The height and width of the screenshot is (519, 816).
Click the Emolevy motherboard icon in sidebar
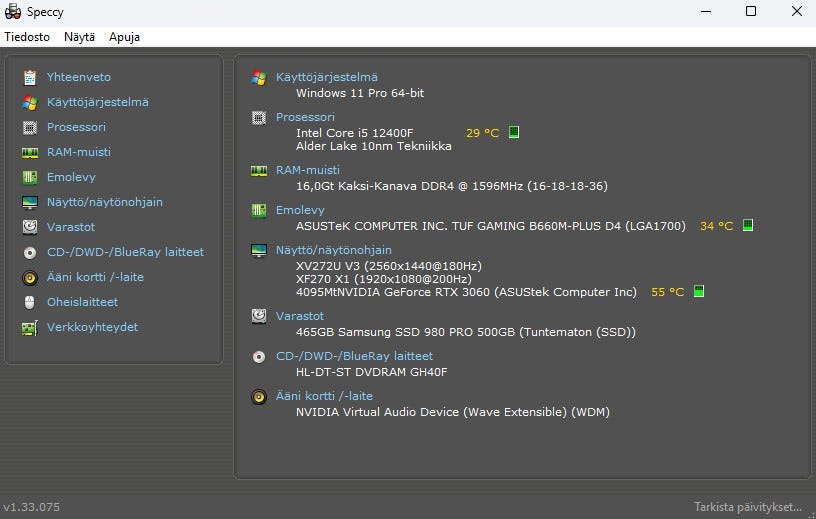coord(30,177)
